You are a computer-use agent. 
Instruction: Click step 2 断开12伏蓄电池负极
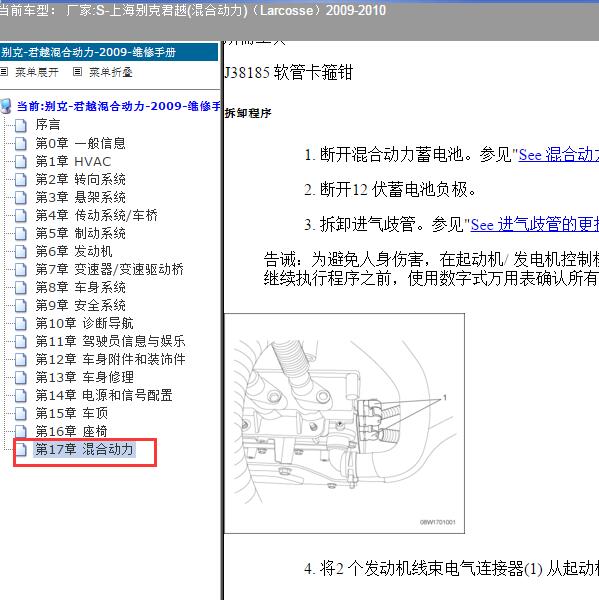(x=390, y=189)
